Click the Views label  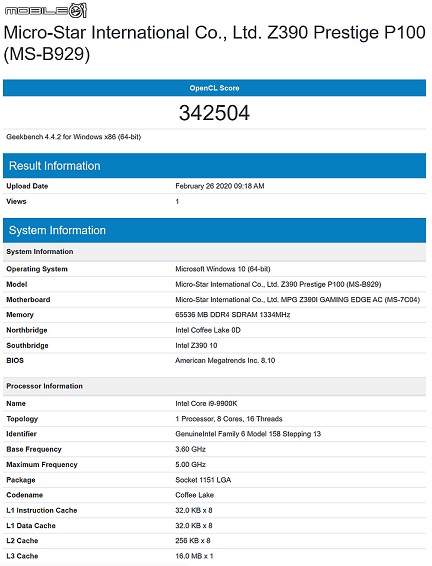16,201
